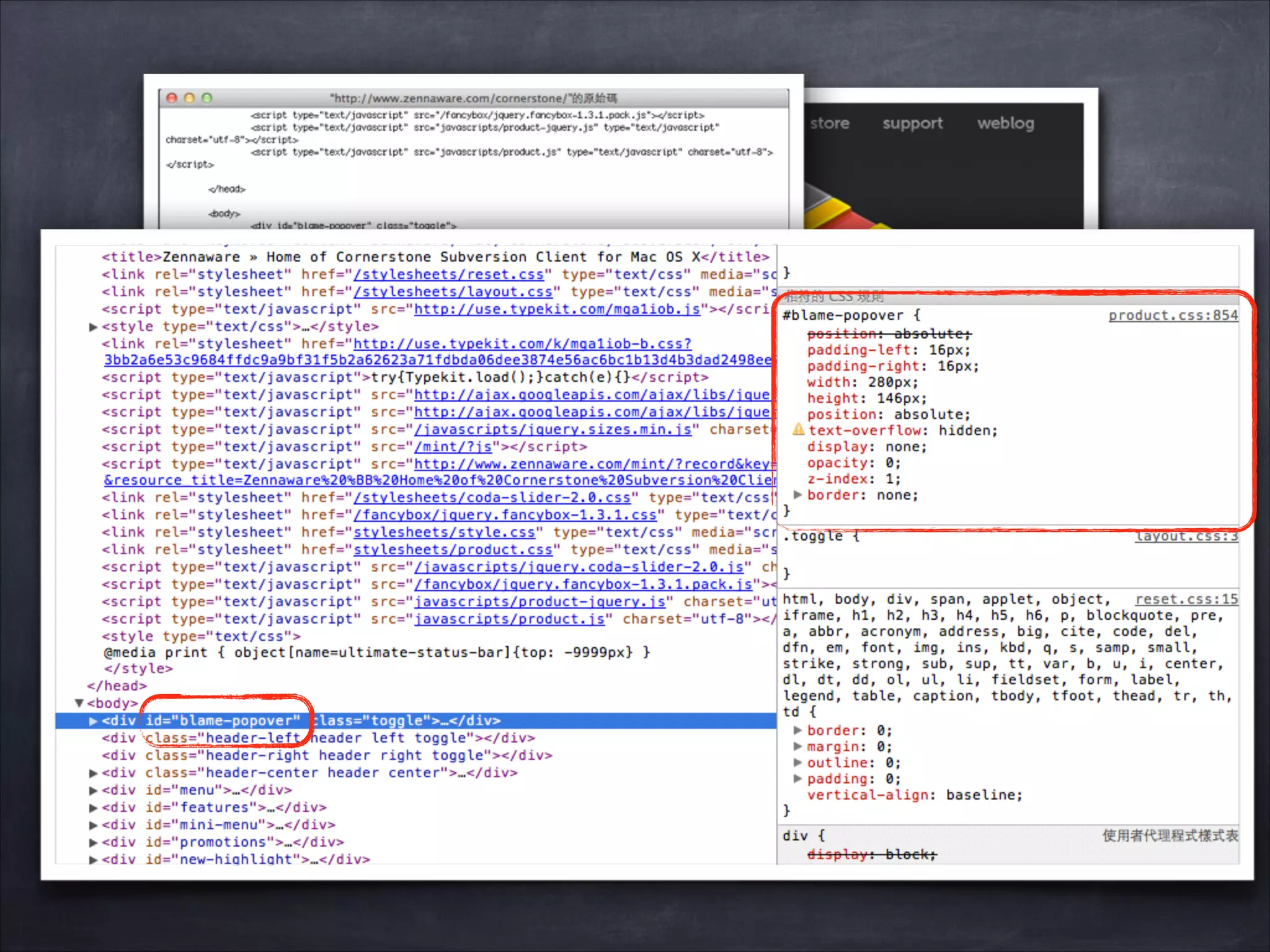Click the yellow minimize window button
The height and width of the screenshot is (952, 1270).
coord(189,98)
